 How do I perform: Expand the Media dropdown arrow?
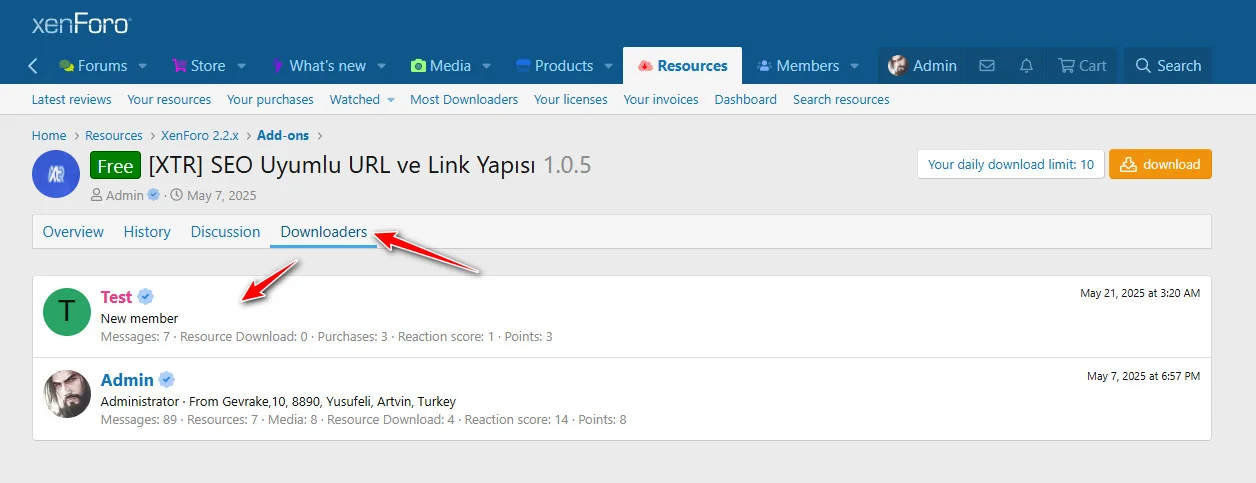pos(487,66)
